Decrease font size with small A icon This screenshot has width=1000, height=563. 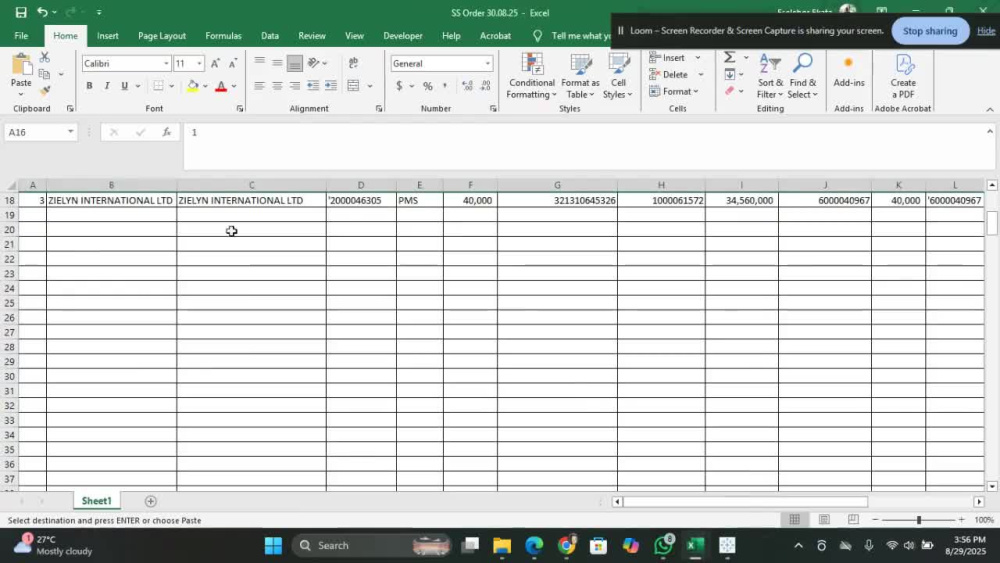point(233,63)
